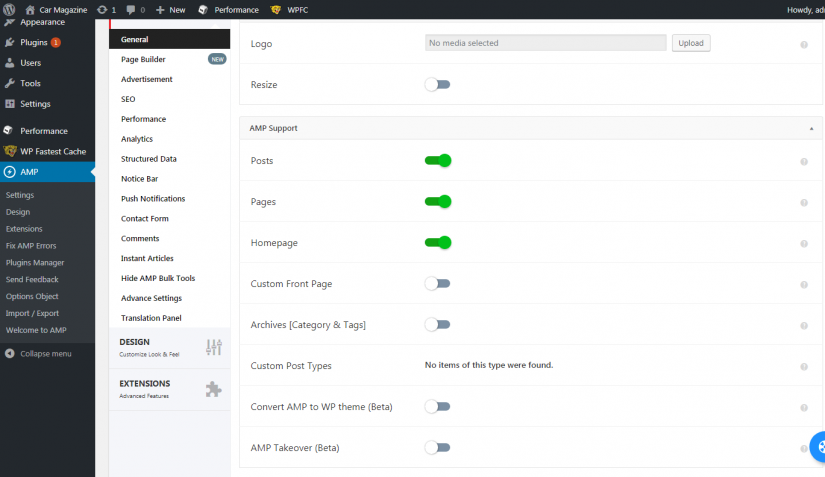
Task: Click the help icon for Custom Post Types
Action: click(x=804, y=366)
